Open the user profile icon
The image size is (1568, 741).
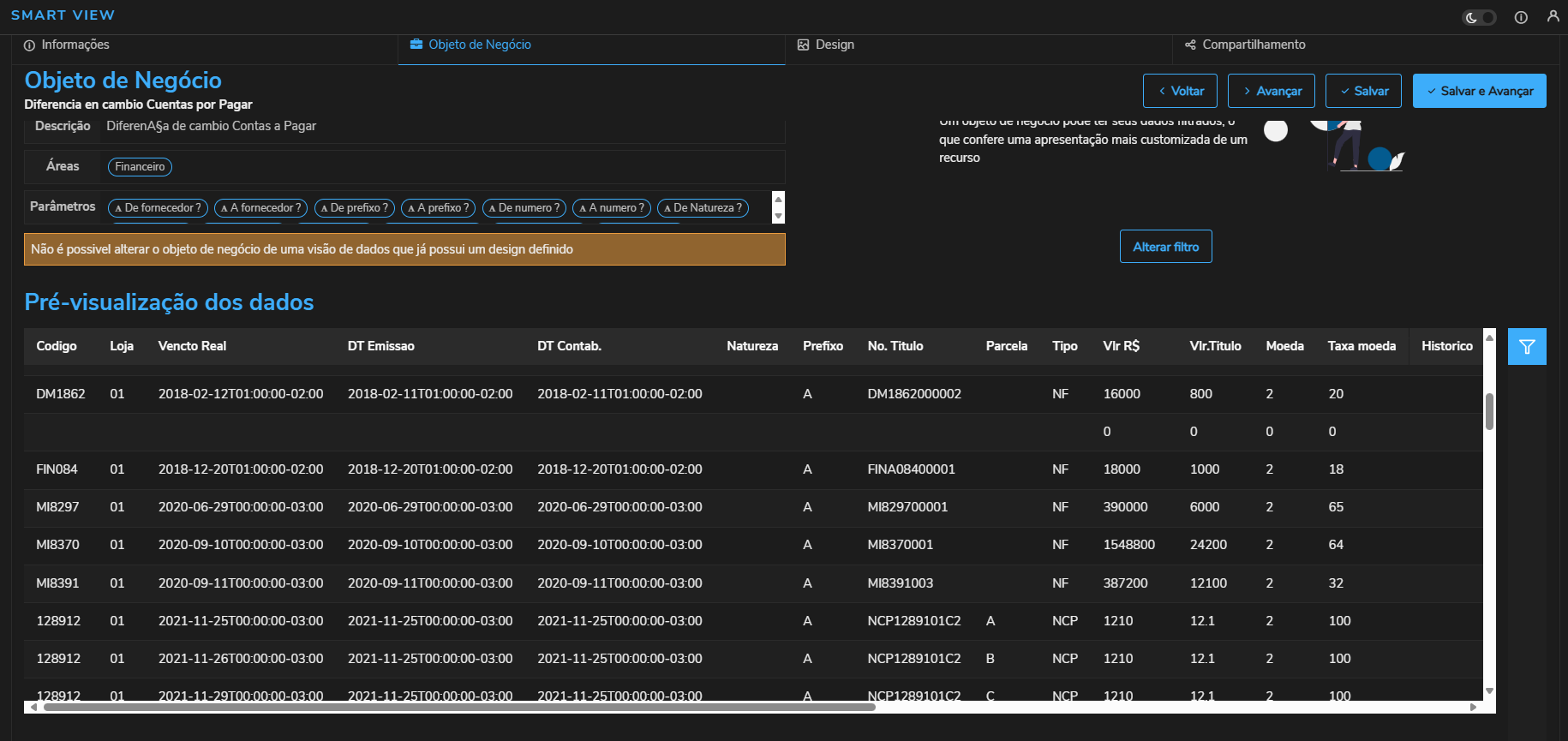point(1553,16)
